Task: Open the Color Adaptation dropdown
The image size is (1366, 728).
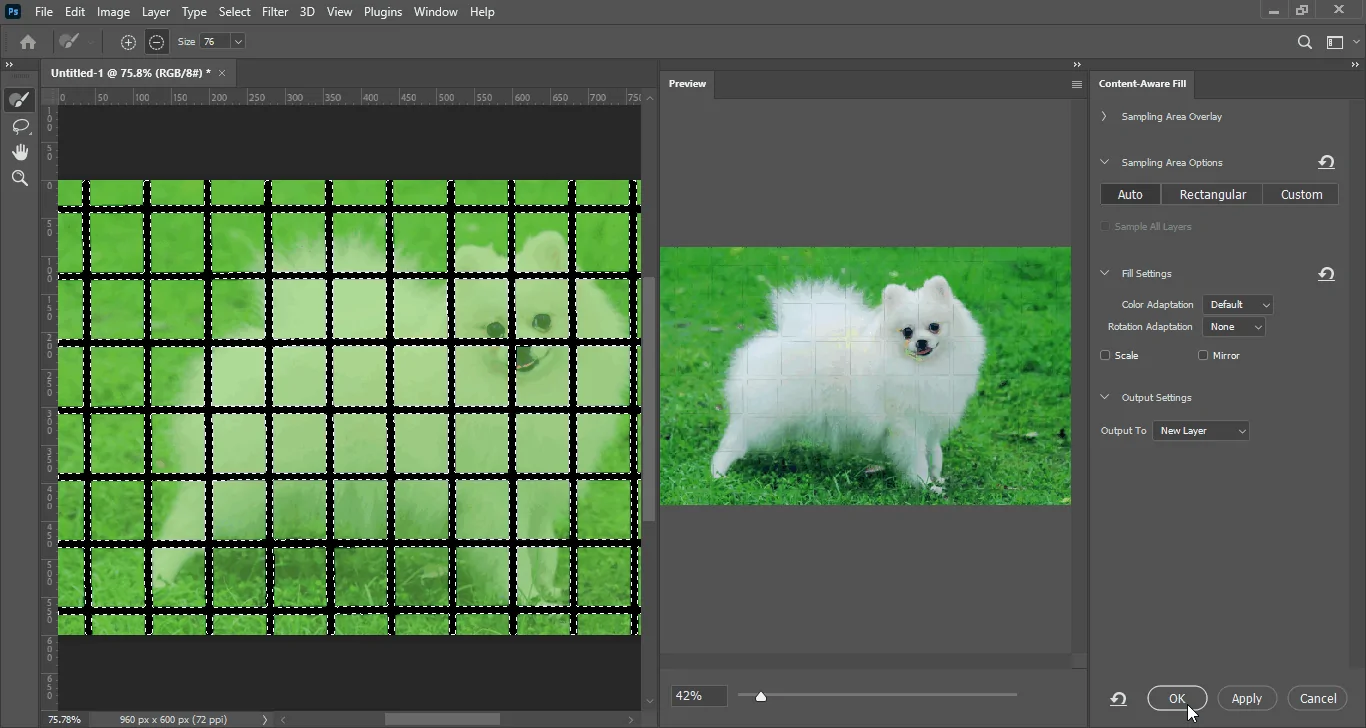Action: 1238,304
